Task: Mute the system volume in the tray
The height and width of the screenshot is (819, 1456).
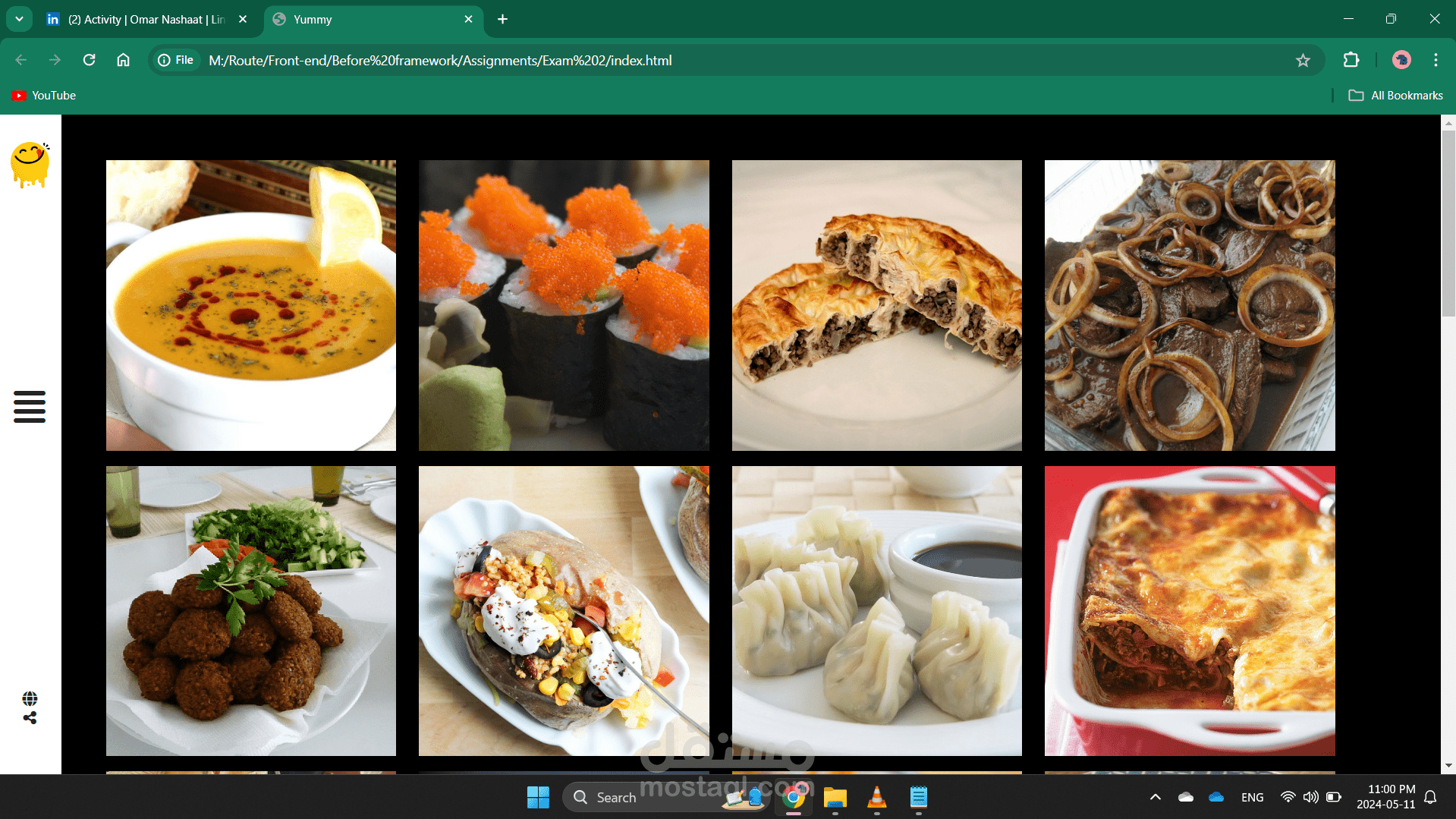Action: 1310,797
